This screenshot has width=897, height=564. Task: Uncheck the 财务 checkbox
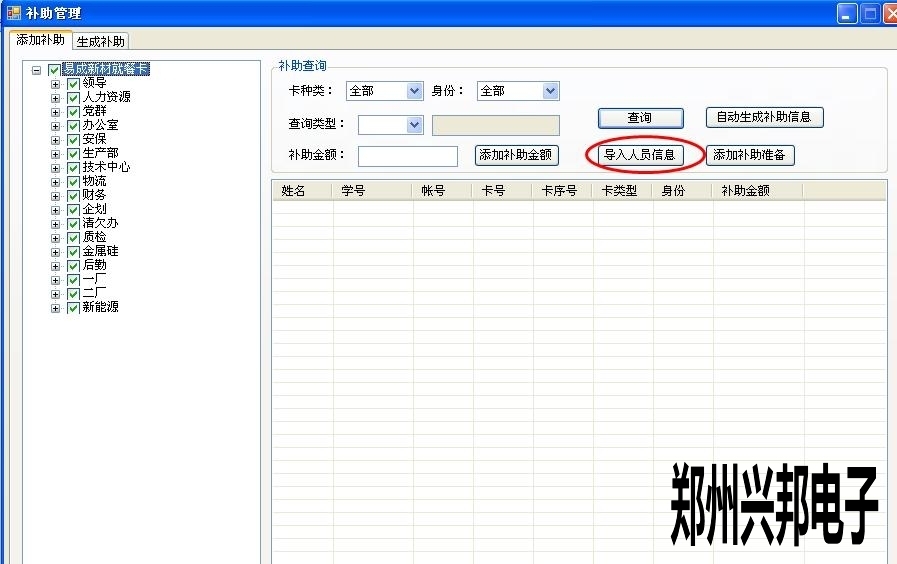tap(73, 196)
